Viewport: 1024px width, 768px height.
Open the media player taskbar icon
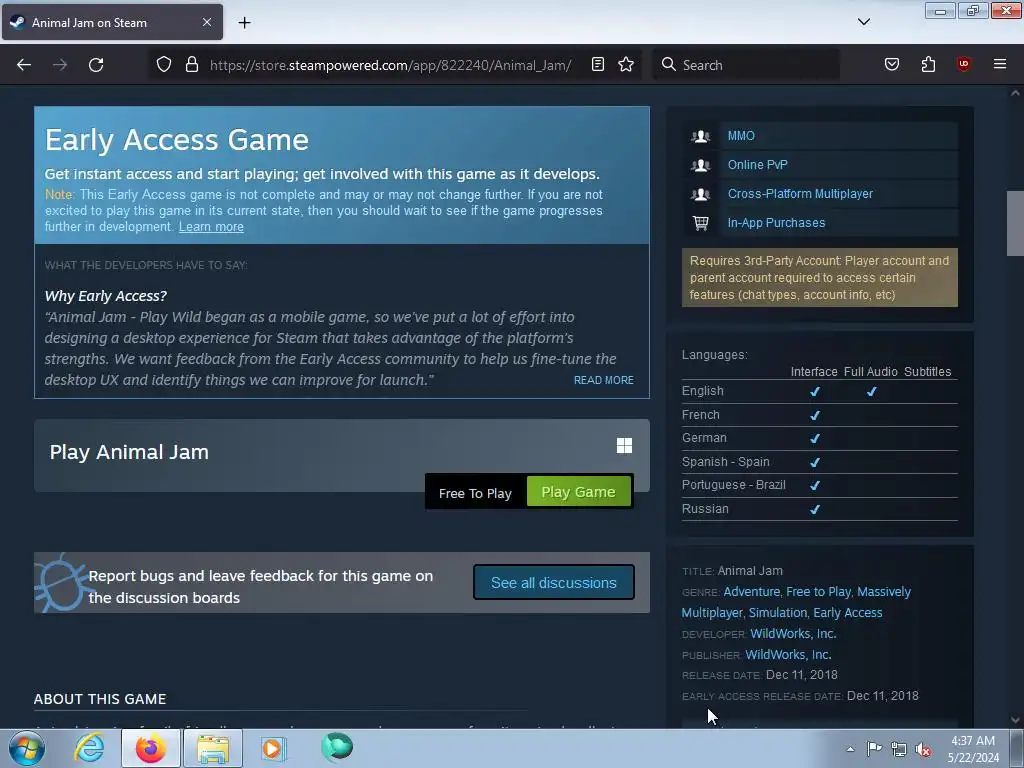(273, 748)
